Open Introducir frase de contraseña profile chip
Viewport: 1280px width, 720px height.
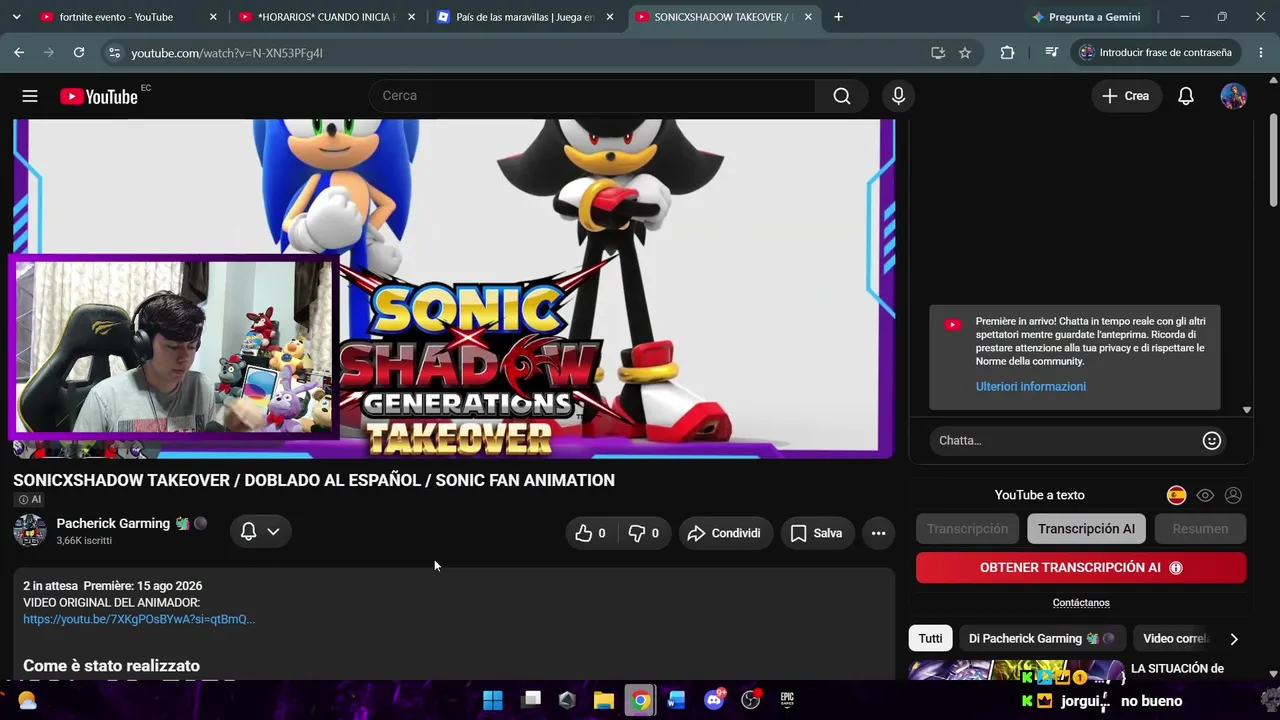pyautogui.click(x=1157, y=53)
